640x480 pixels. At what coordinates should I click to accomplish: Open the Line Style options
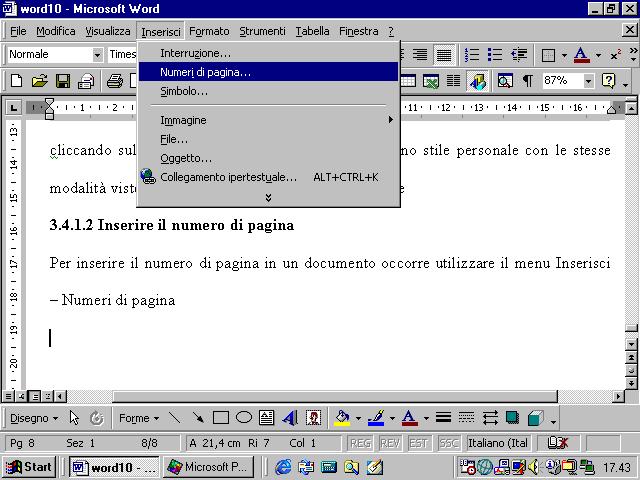[443, 418]
